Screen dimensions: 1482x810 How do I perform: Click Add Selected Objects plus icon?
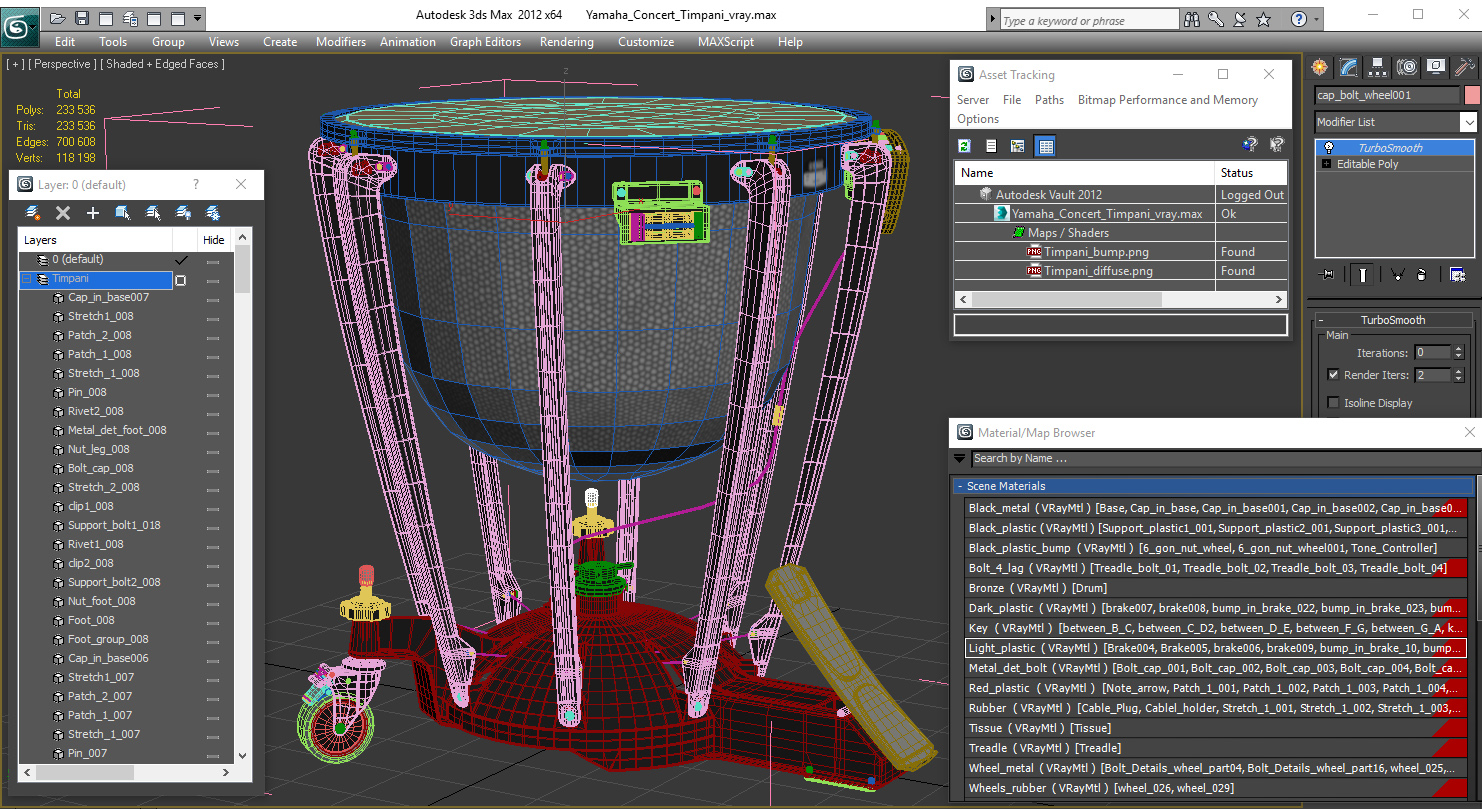pyautogui.click(x=93, y=213)
